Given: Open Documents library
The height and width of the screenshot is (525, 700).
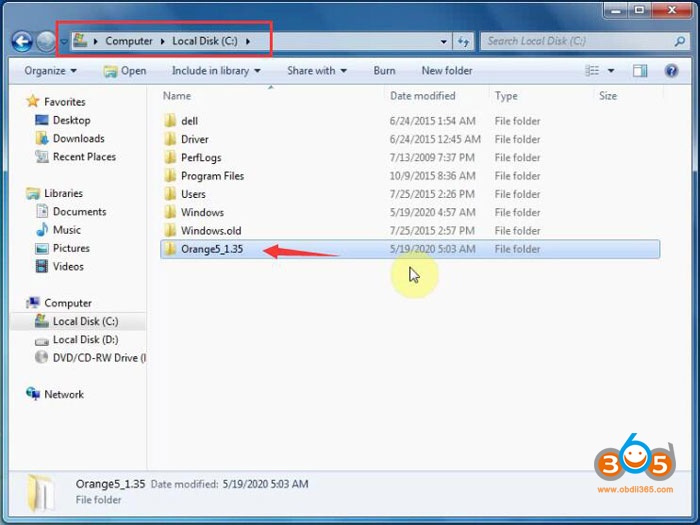Looking at the screenshot, I should click(x=79, y=212).
